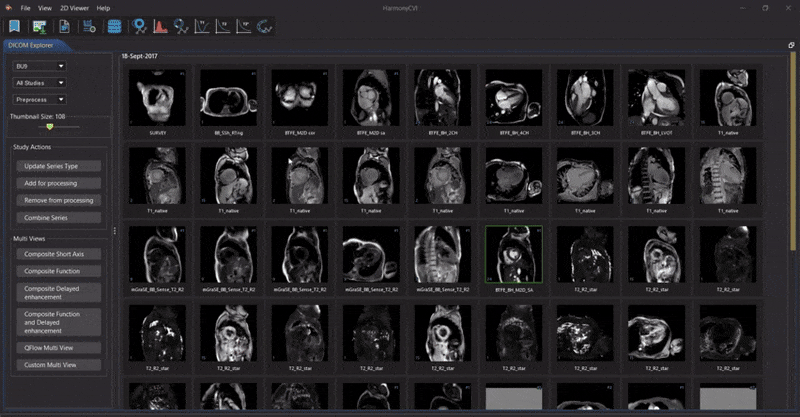The height and width of the screenshot is (417, 800).
Task: Click the import image download icon
Action: click(39, 27)
